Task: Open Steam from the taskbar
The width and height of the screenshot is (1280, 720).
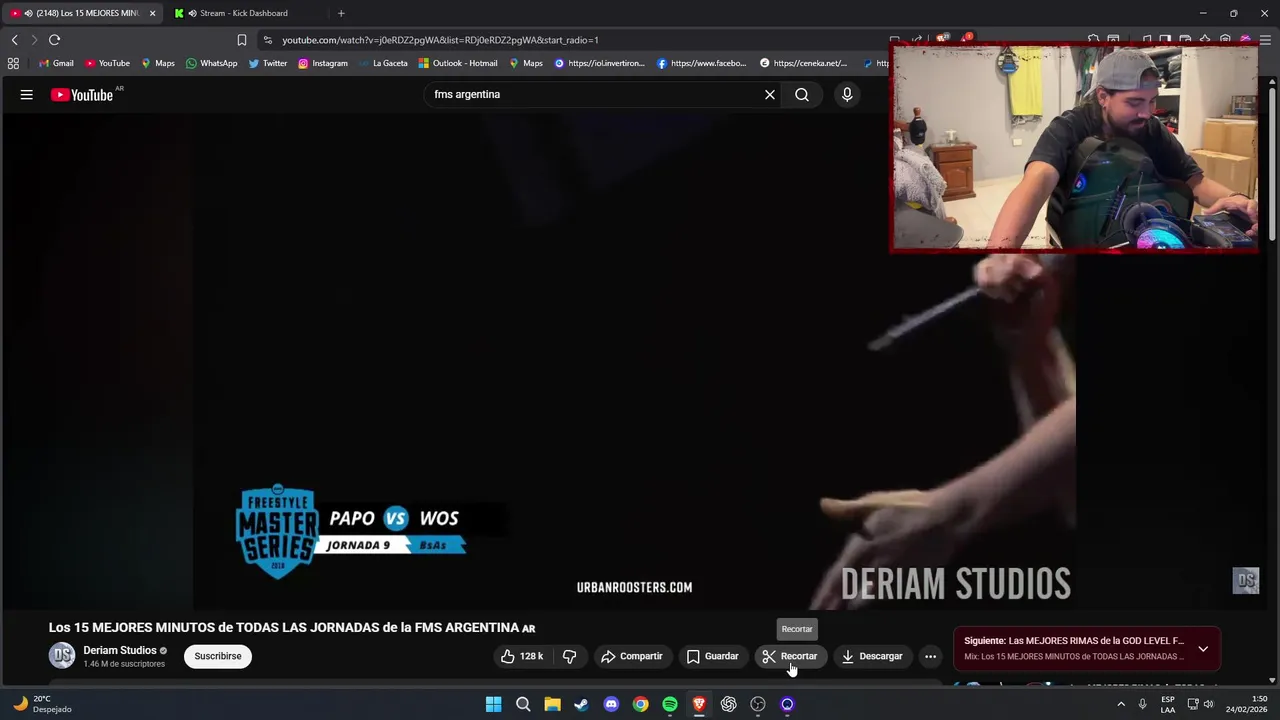Action: (581, 704)
